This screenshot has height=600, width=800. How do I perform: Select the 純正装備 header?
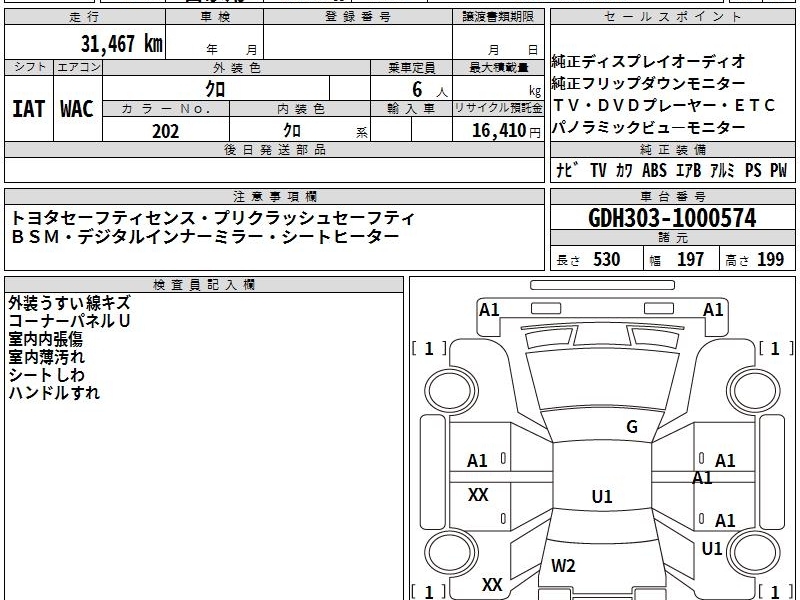[672, 149]
